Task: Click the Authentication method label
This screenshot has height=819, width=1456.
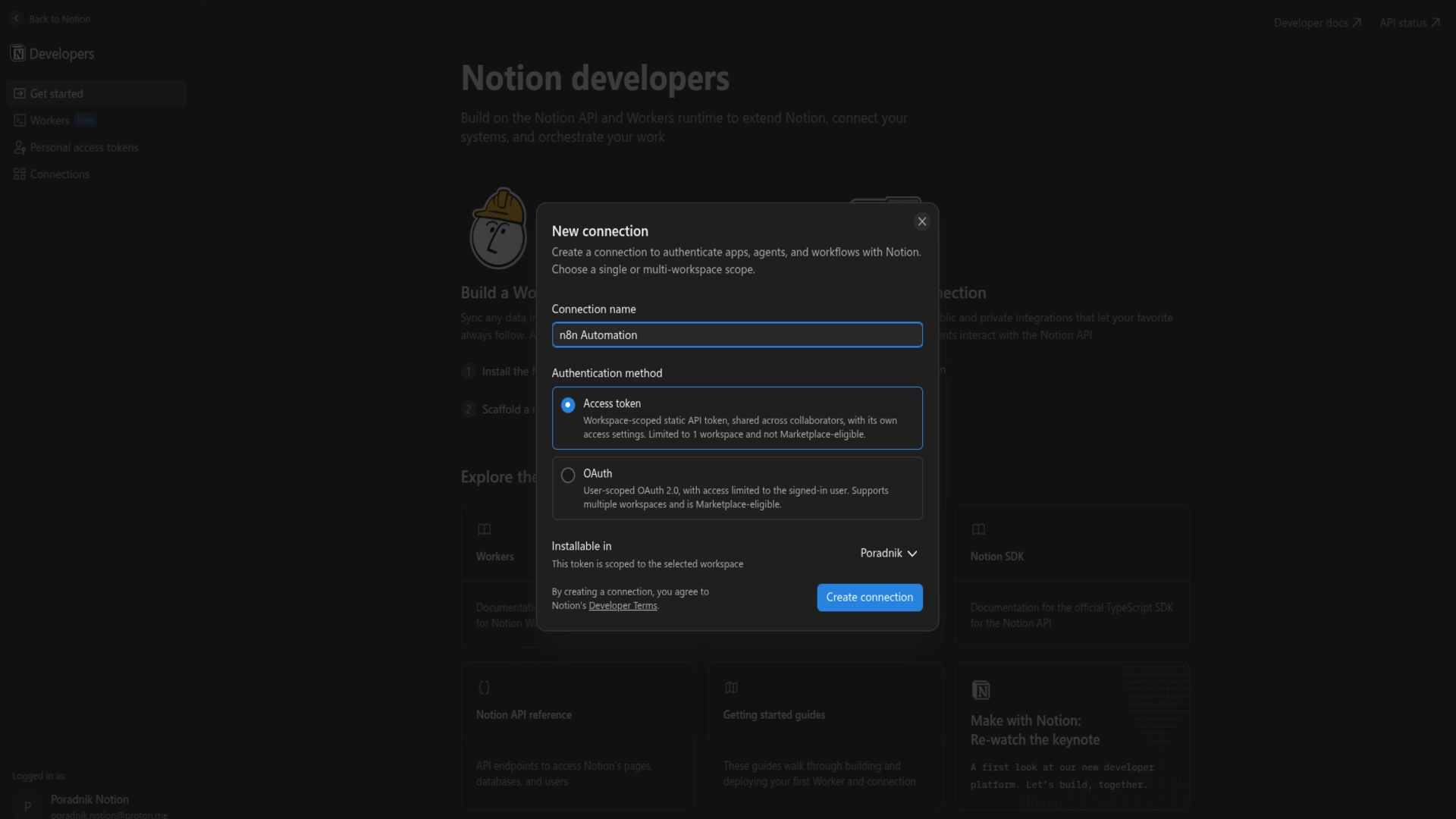Action: click(607, 373)
